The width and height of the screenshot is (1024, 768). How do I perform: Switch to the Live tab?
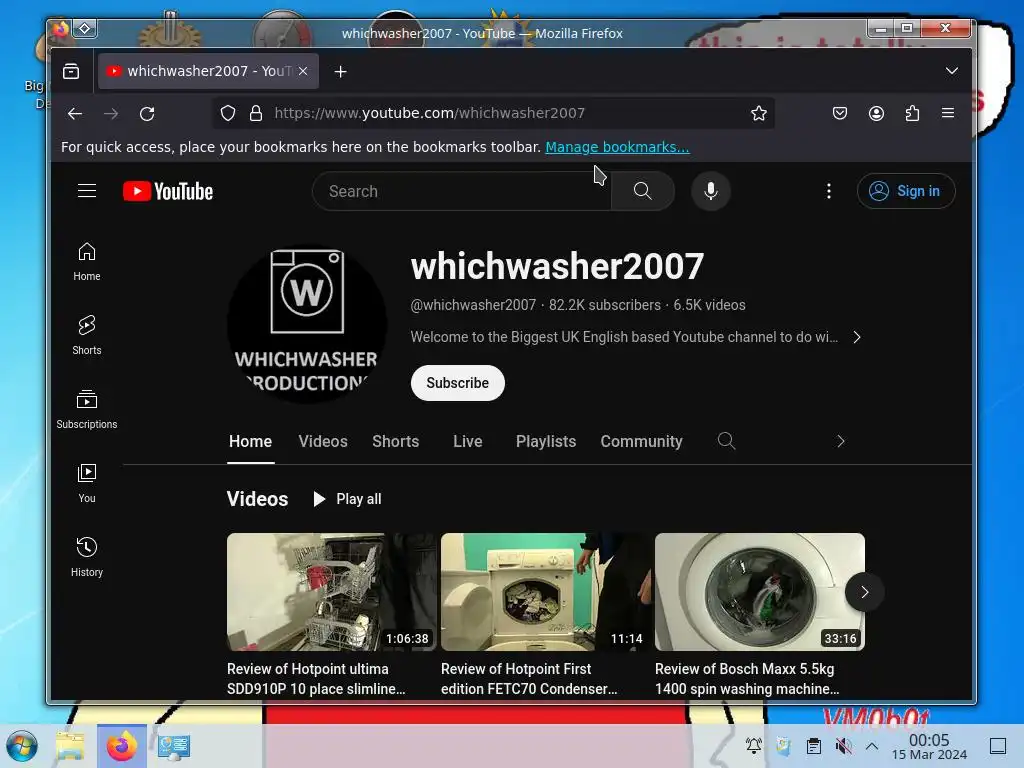(468, 441)
